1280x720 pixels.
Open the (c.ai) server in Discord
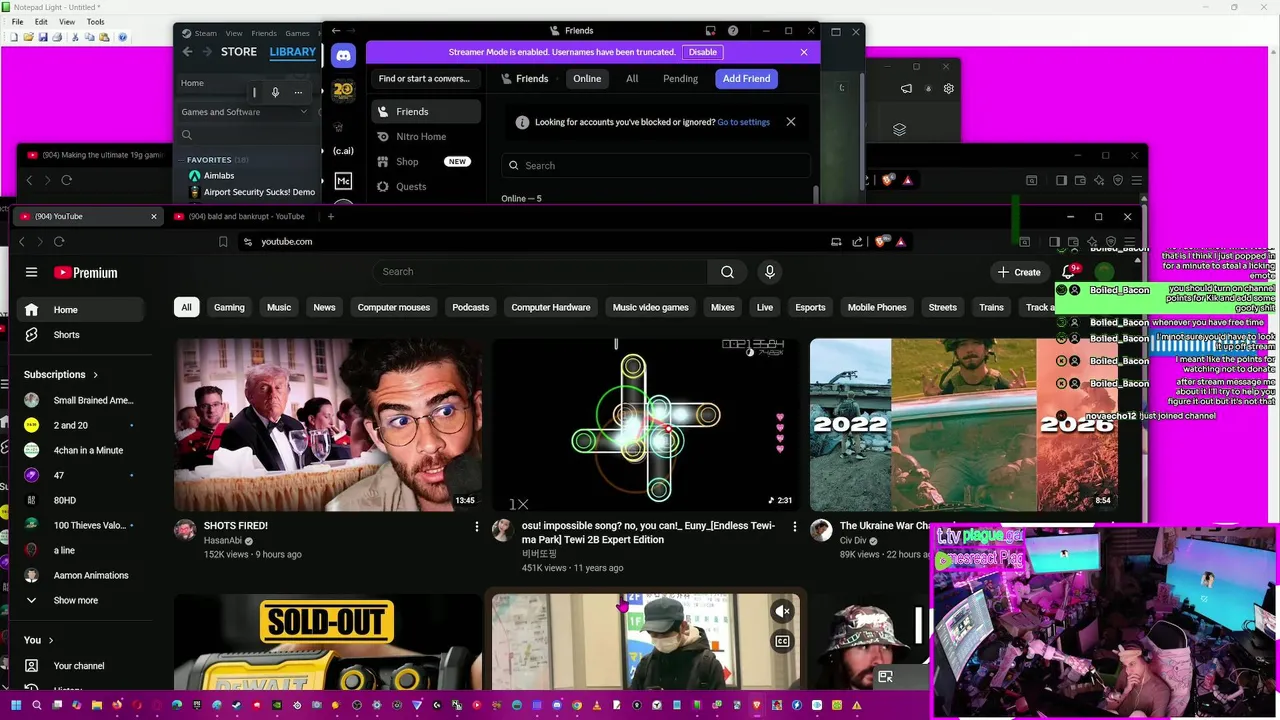tap(343, 151)
